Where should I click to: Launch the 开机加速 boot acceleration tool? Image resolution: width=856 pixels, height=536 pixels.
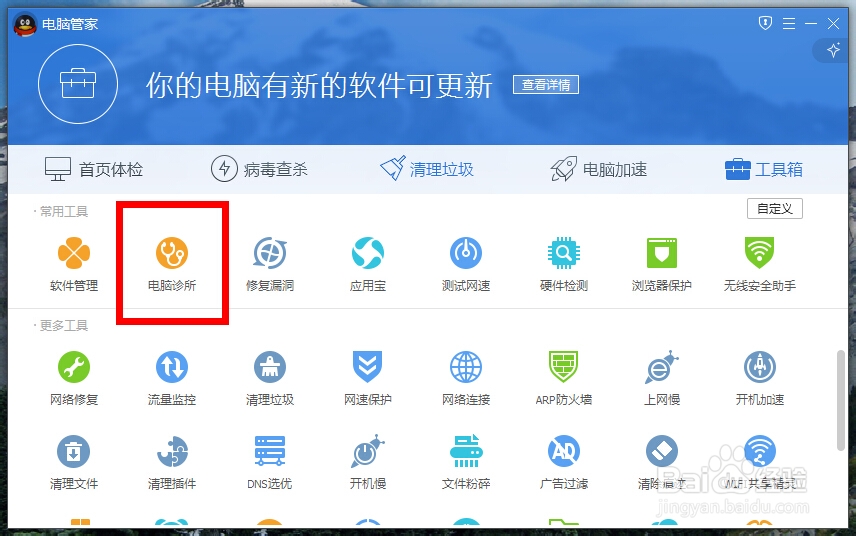point(759,378)
